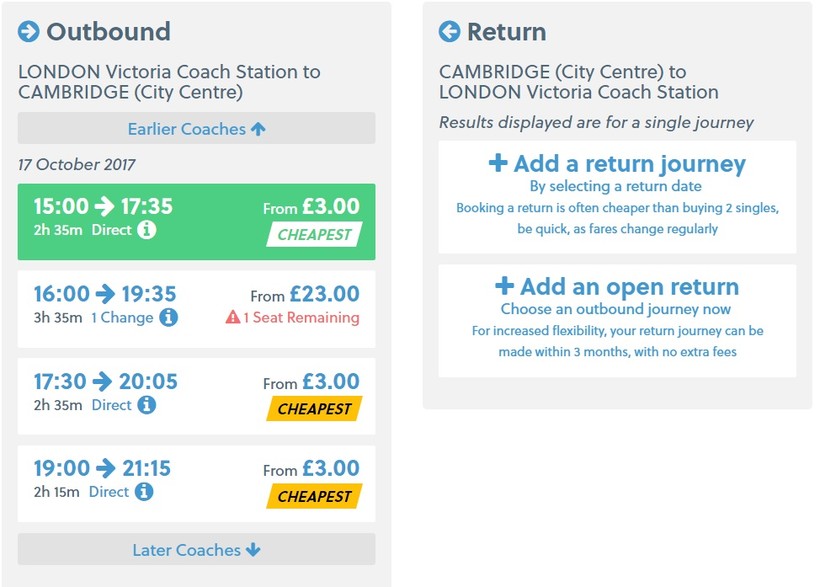820x587 pixels.
Task: Choose the 16:00 to 19:35 coach
Action: pyautogui.click(x=196, y=308)
